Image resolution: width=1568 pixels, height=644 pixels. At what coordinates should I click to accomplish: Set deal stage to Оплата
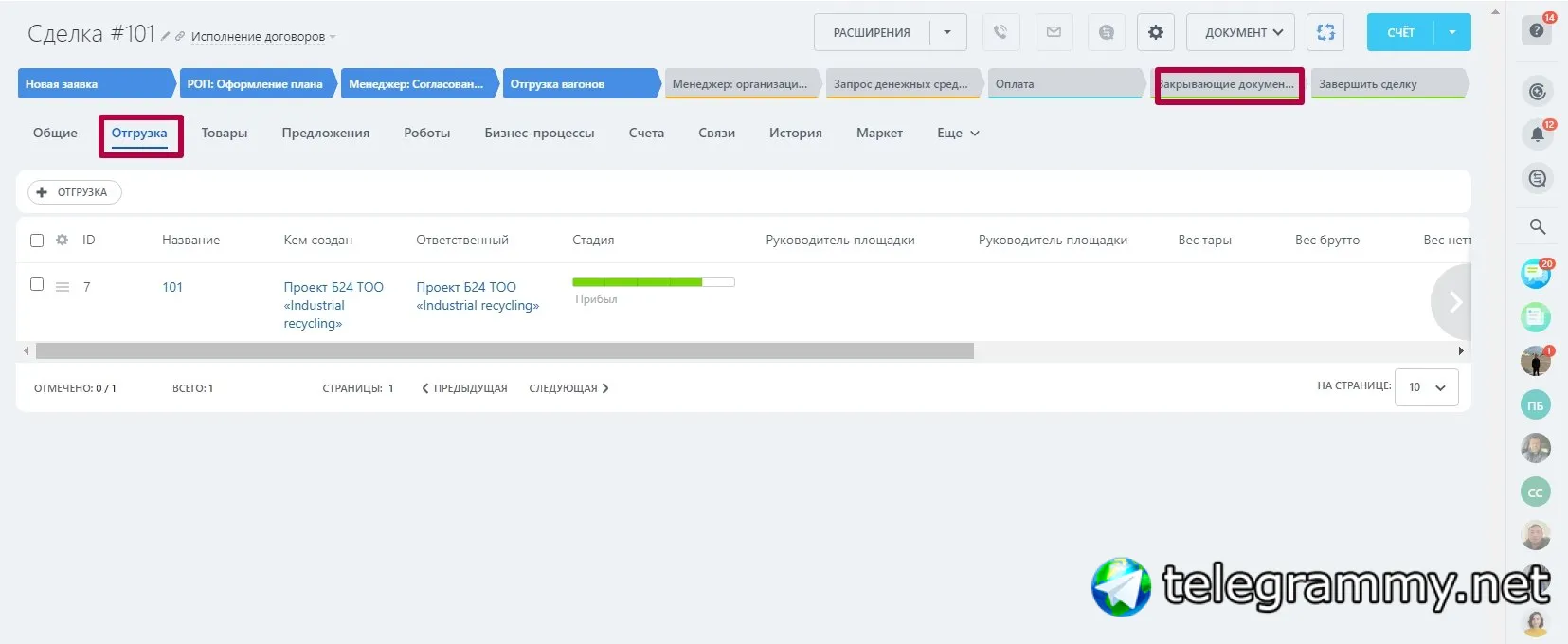point(1066,84)
